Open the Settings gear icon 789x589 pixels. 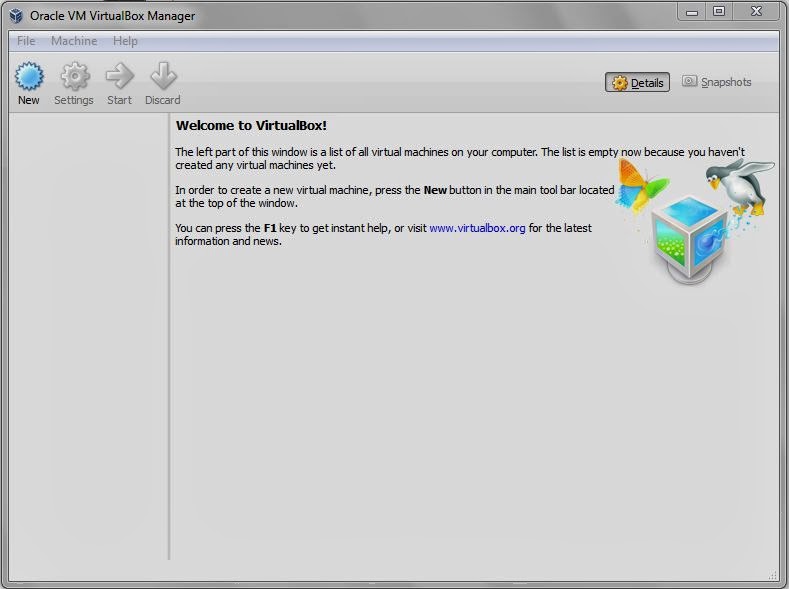[74, 76]
